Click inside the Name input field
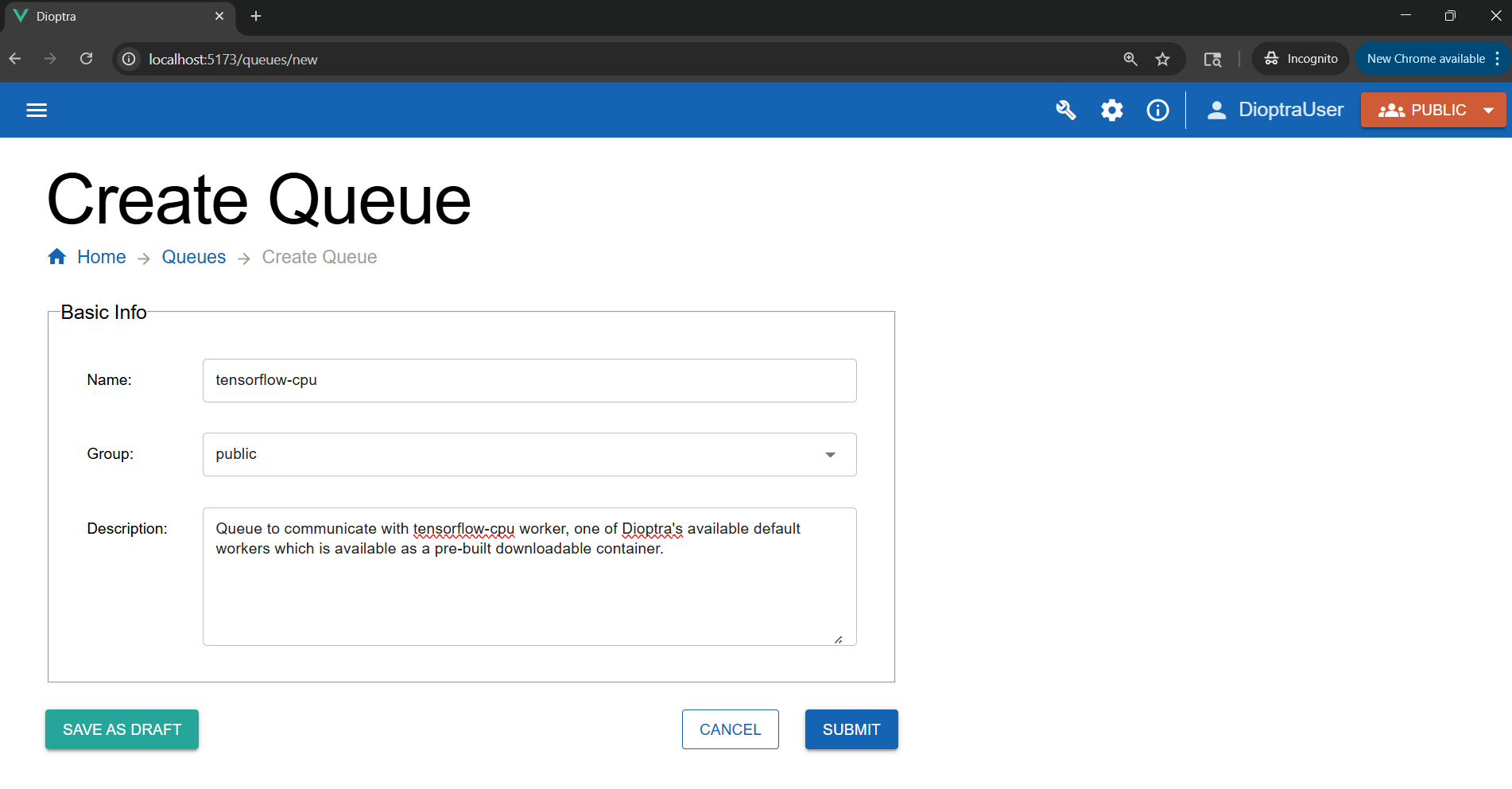 [529, 380]
